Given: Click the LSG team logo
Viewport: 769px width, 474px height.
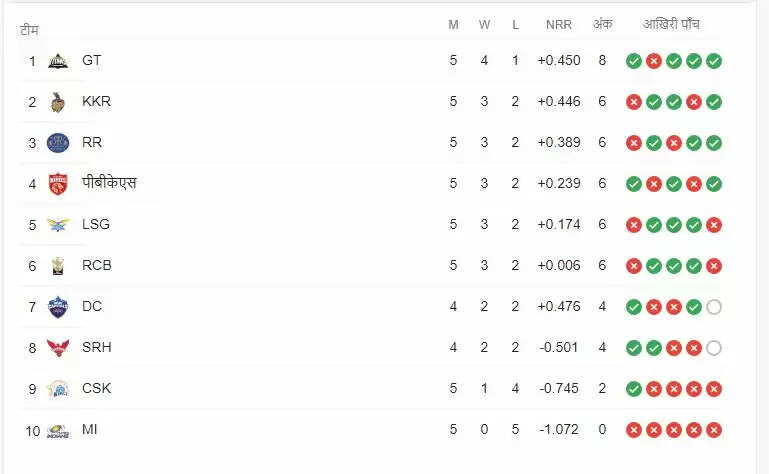Looking at the screenshot, I should click(58, 224).
